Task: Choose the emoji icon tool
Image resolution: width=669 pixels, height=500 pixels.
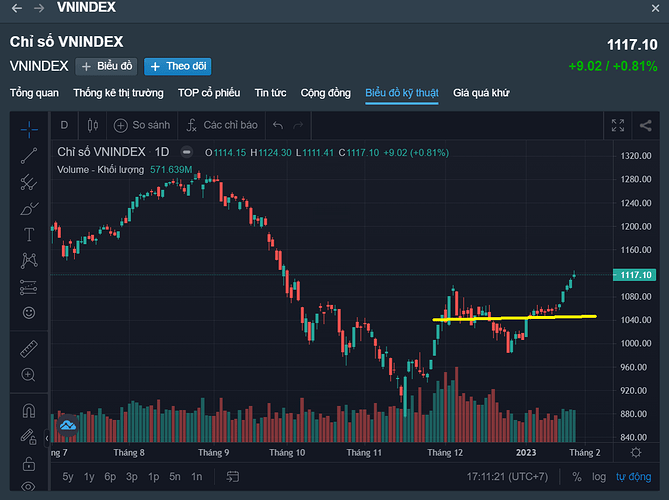Action: point(29,313)
